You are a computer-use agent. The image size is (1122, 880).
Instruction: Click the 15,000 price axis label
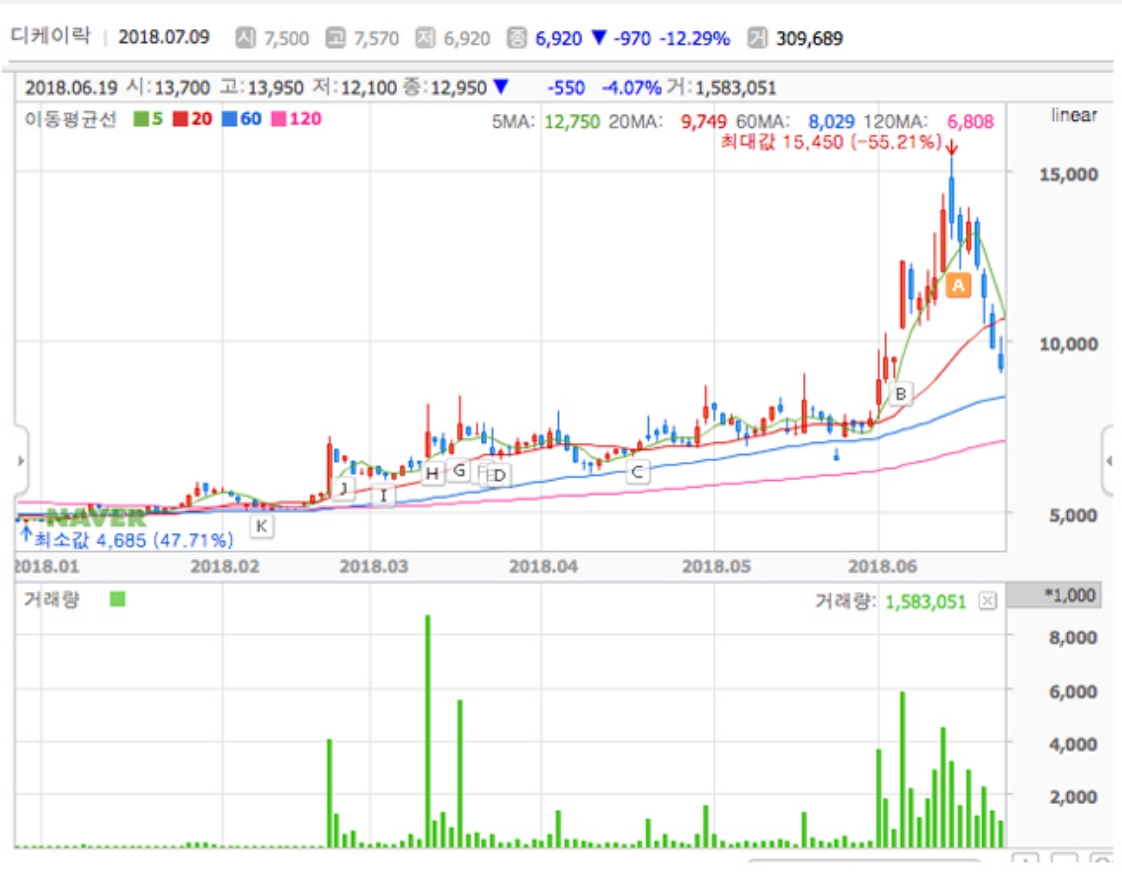[1068, 174]
